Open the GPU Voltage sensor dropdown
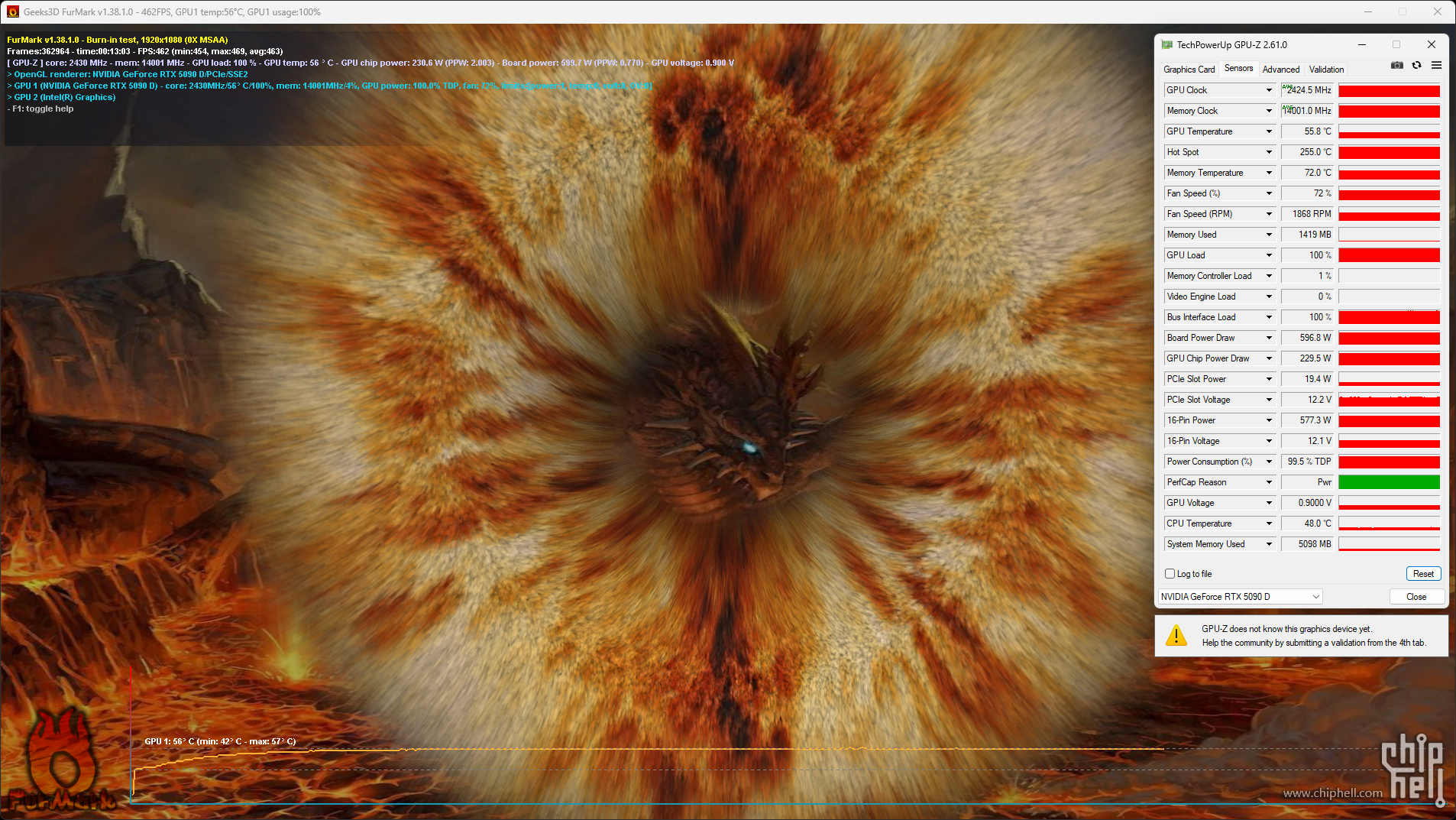The width and height of the screenshot is (1456, 820). click(x=1269, y=503)
